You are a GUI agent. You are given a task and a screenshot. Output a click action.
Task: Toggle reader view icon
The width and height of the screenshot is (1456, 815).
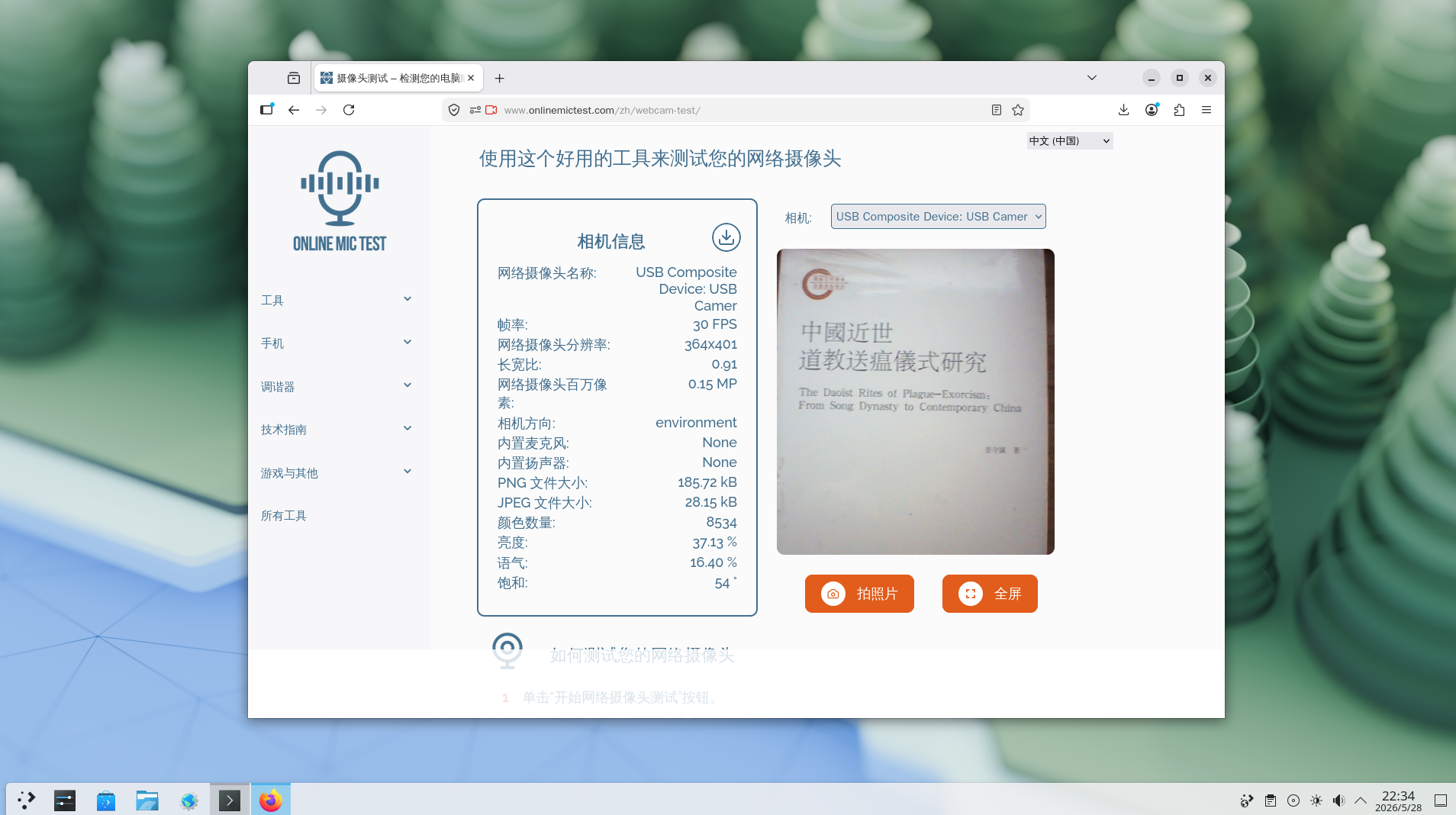997,110
